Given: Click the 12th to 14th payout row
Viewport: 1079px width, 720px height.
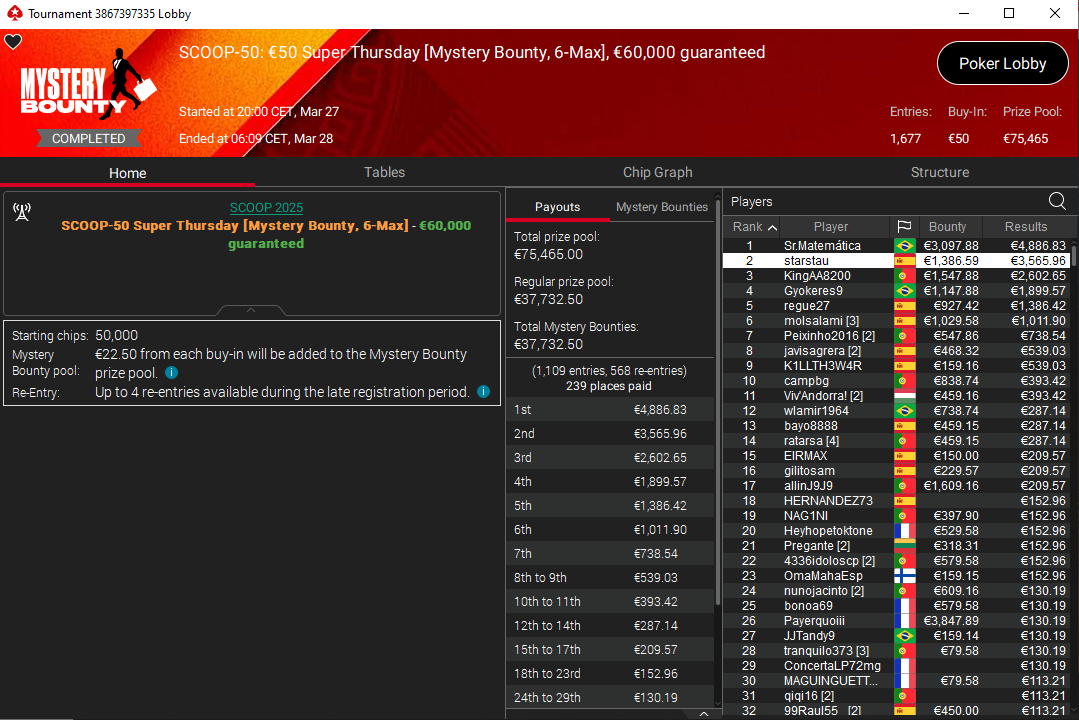Looking at the screenshot, I should pos(610,626).
